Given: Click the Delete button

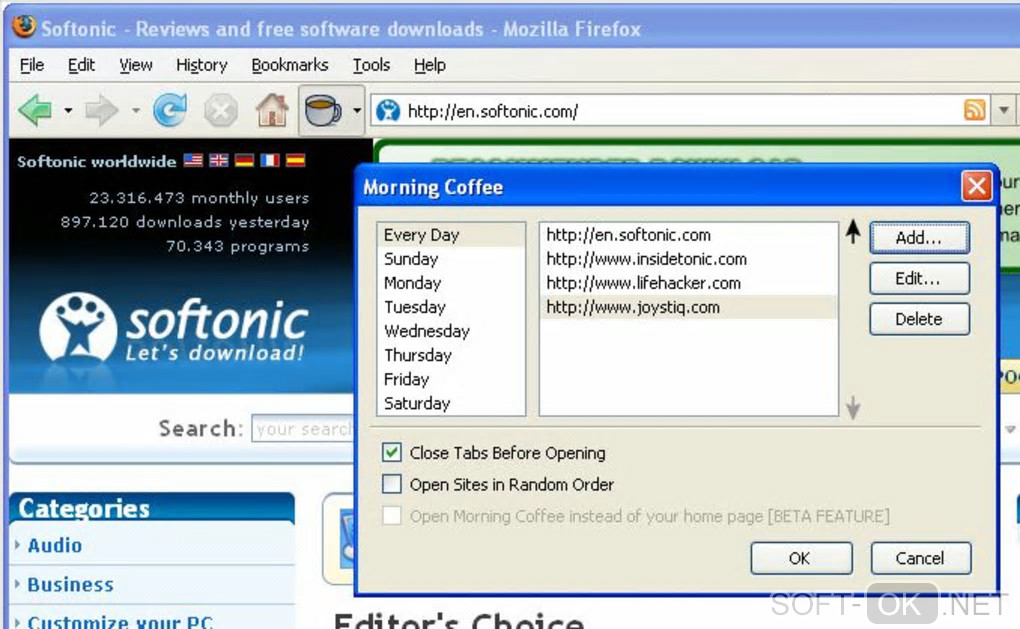Looking at the screenshot, I should 919,319.
